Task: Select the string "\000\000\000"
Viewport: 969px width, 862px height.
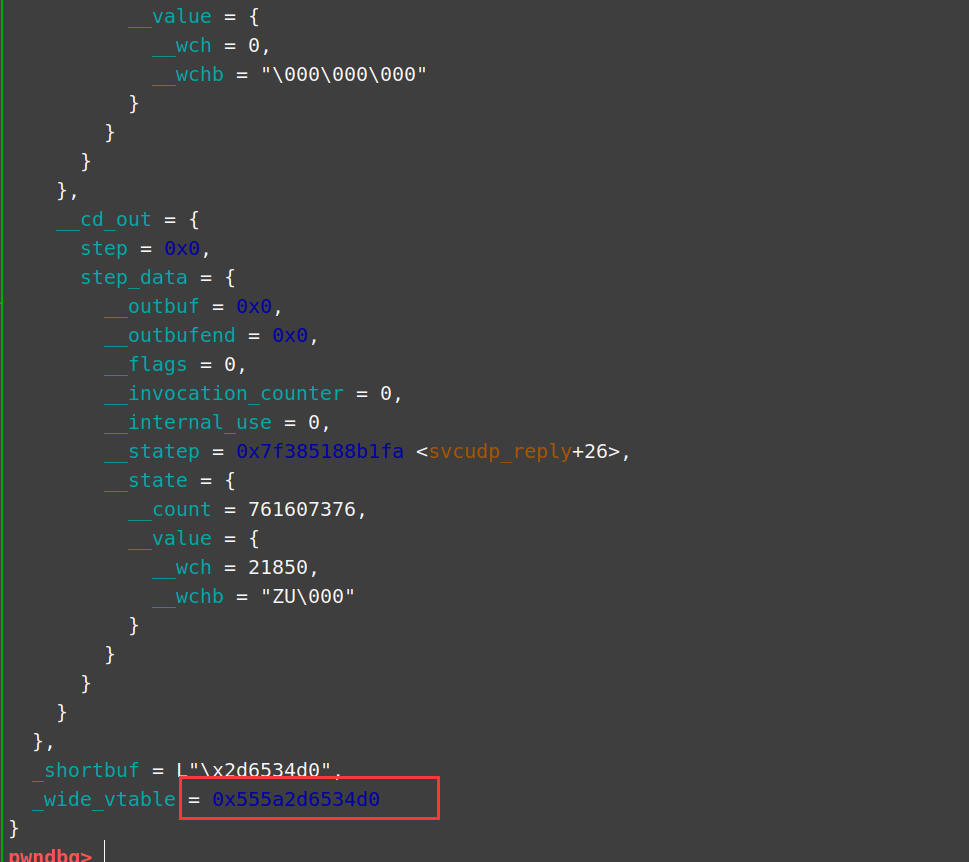Action: pyautogui.click(x=344, y=74)
